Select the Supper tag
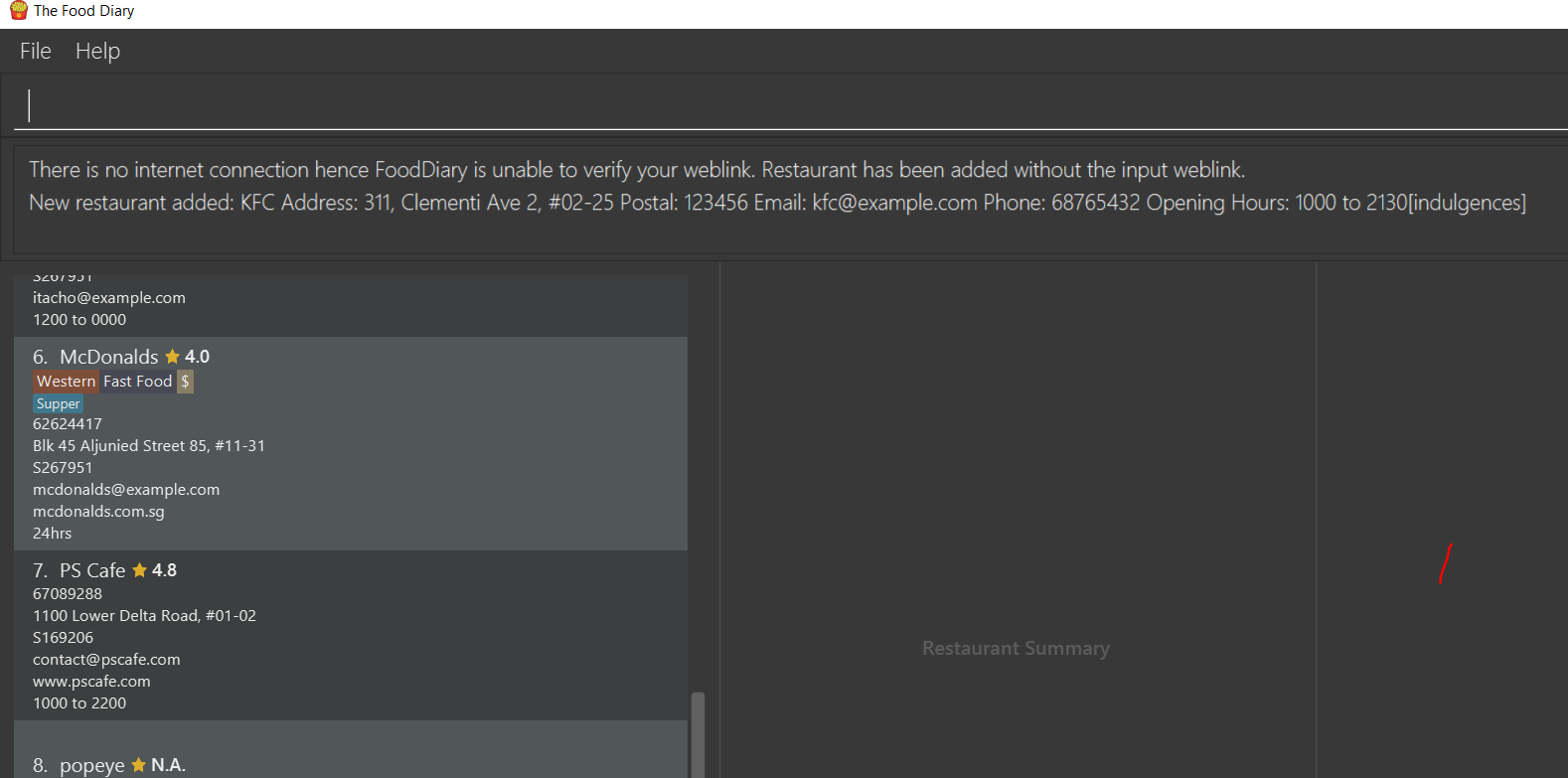This screenshot has height=778, width=1568. point(58,403)
